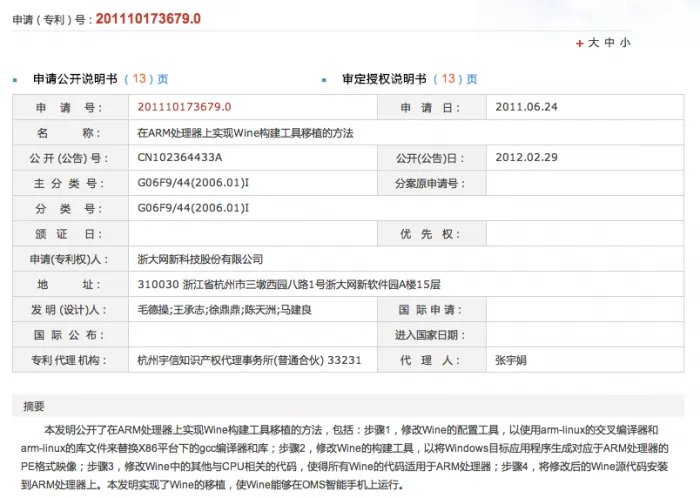Screen dimensions: 700x498
Task: Click the red plus icon beside font sizes
Action: [579, 44]
